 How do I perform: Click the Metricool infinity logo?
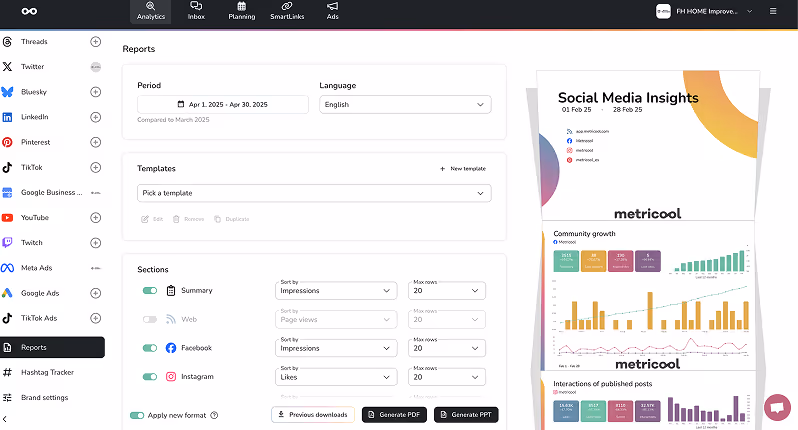tap(29, 11)
